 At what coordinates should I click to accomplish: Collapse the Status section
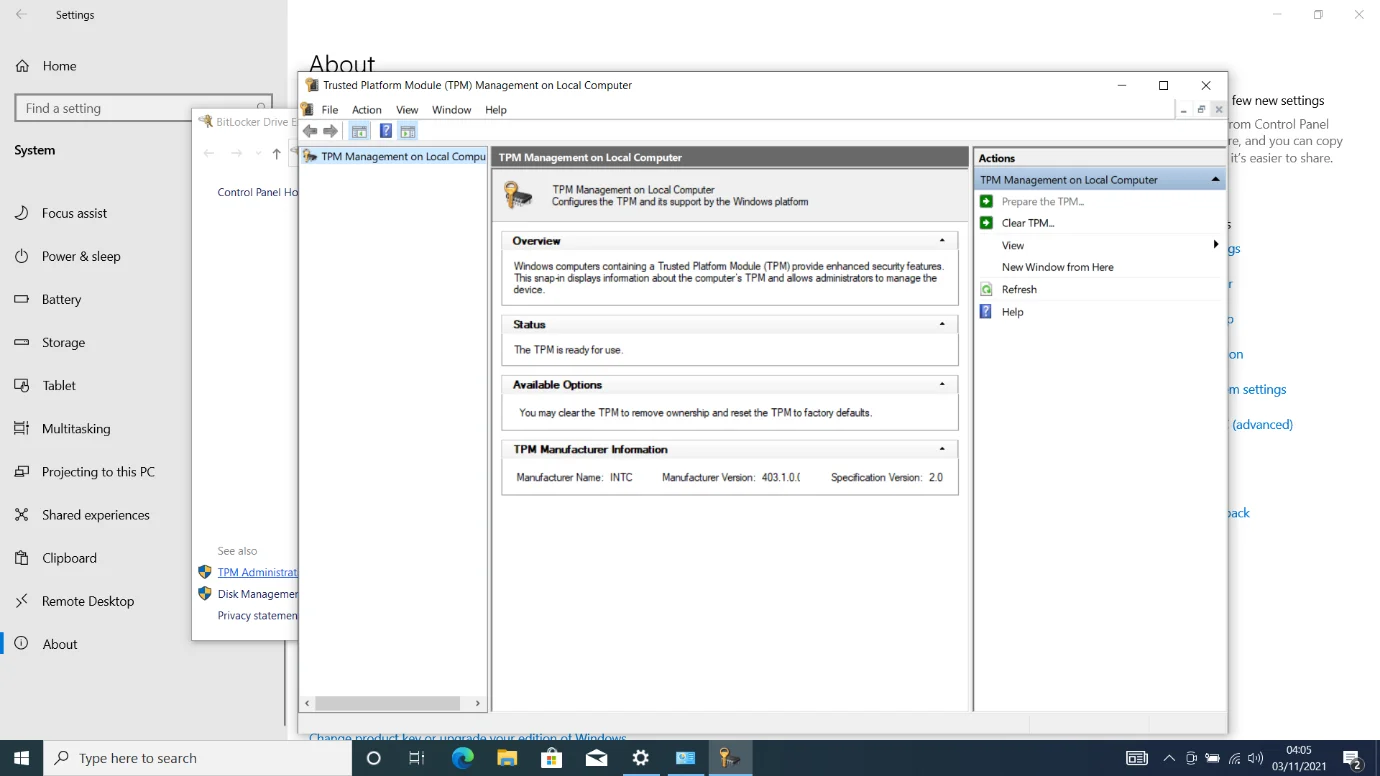(x=942, y=324)
